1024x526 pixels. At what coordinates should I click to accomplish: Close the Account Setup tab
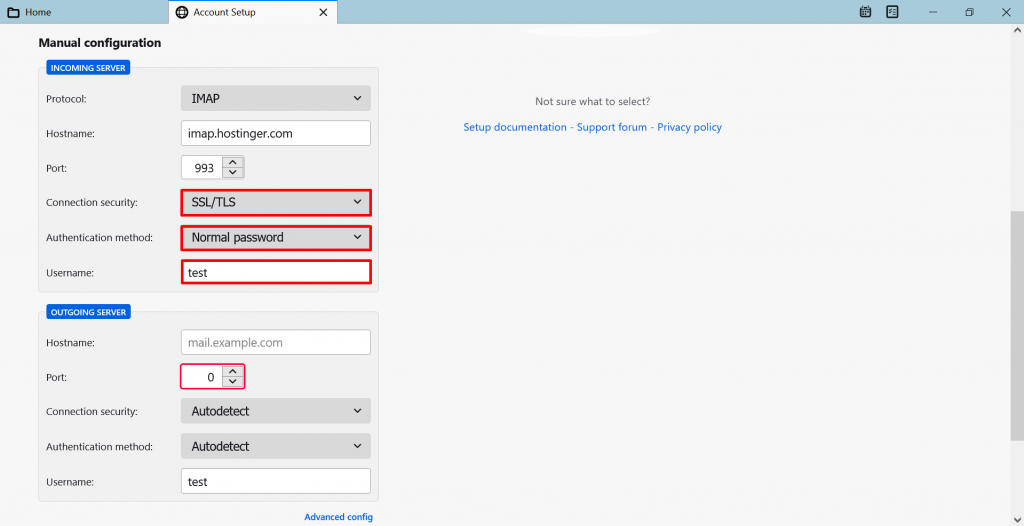pos(323,12)
